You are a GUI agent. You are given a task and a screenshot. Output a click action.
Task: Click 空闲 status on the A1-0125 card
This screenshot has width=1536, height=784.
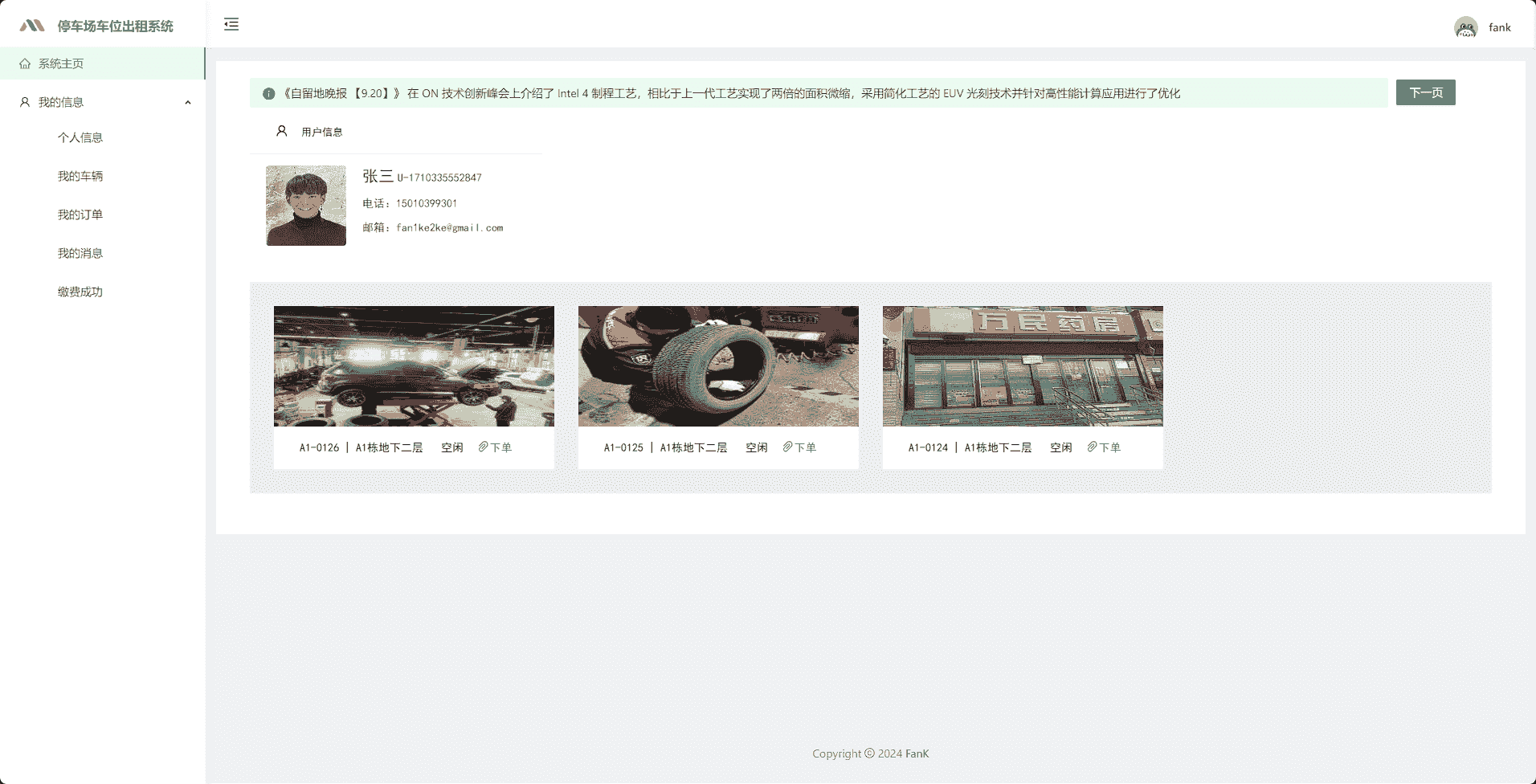pos(757,447)
